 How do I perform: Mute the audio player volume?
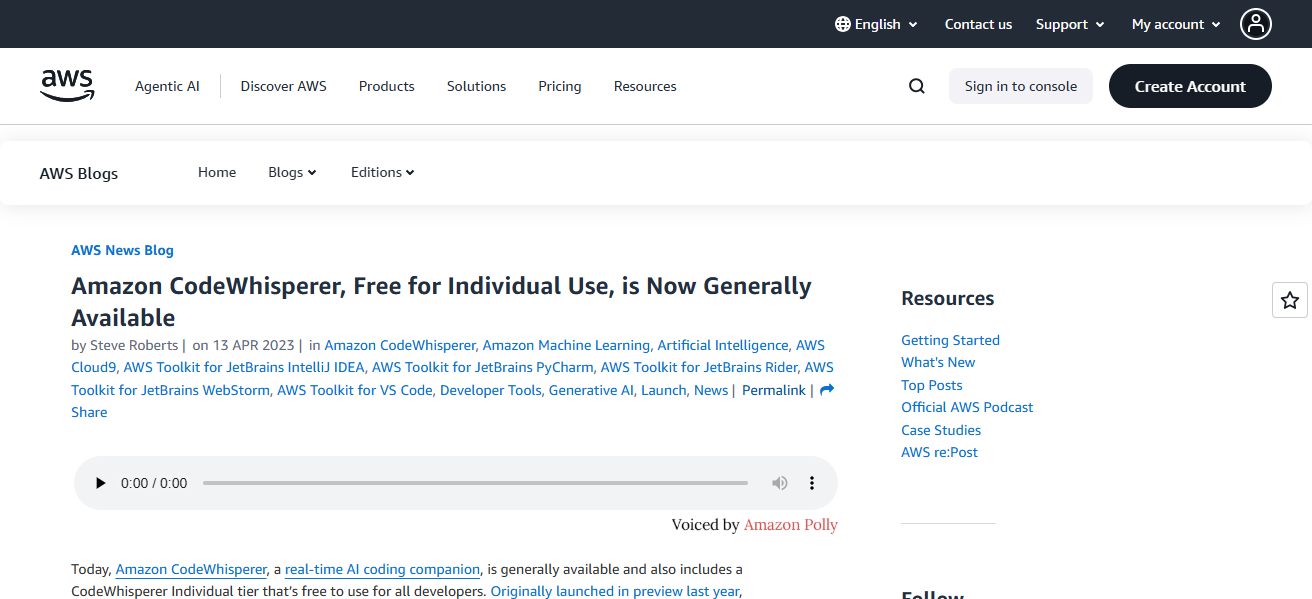click(780, 483)
